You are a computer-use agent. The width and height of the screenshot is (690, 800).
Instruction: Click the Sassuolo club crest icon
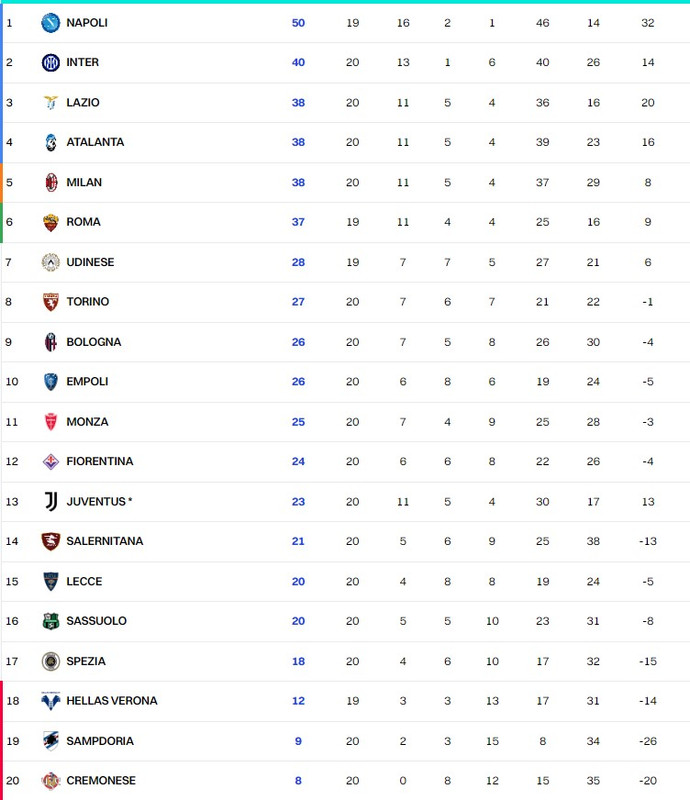[51, 621]
